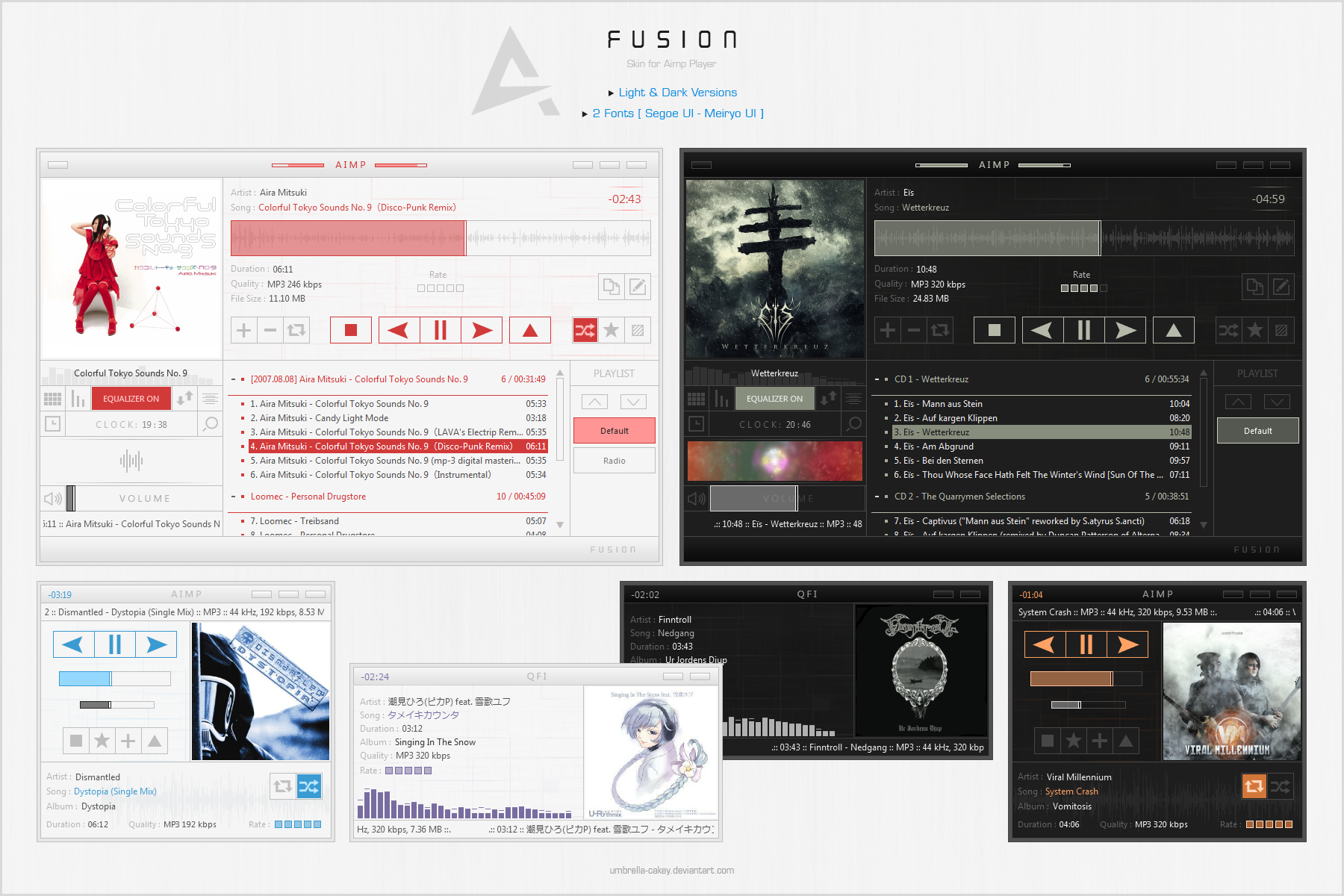The image size is (1344, 896).
Task: Turn off orange repeat in System Crash mini player
Action: [x=1254, y=785]
